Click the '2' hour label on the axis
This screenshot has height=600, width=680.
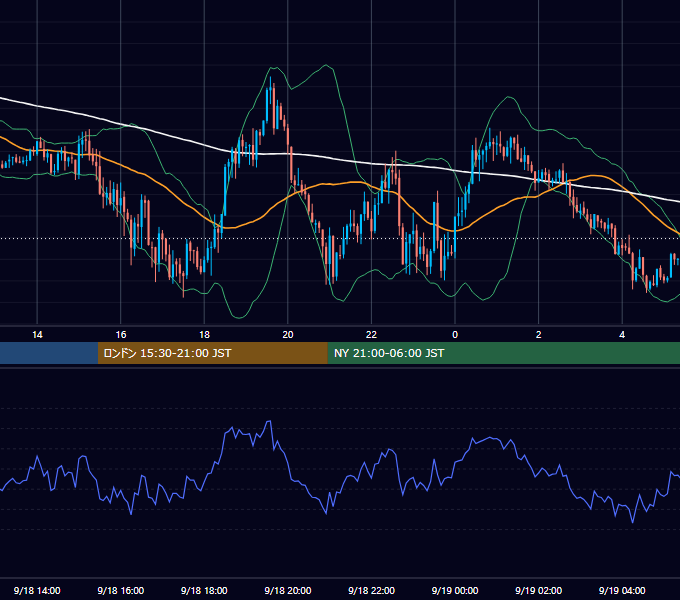coord(539,335)
